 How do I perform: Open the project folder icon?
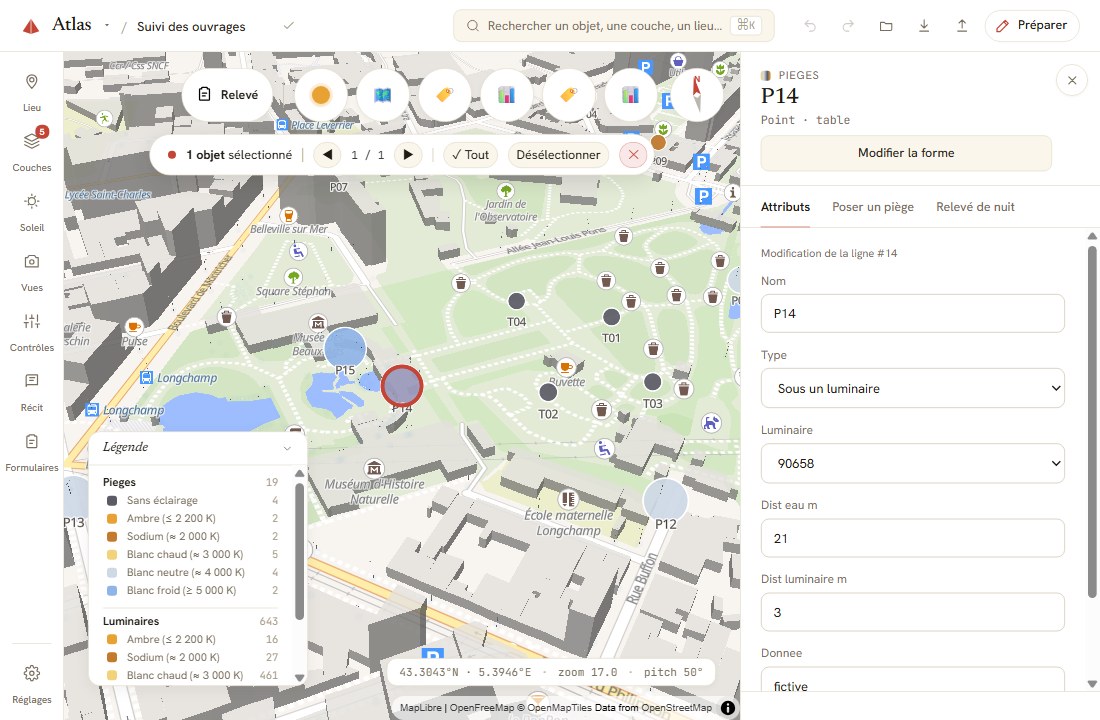[886, 26]
